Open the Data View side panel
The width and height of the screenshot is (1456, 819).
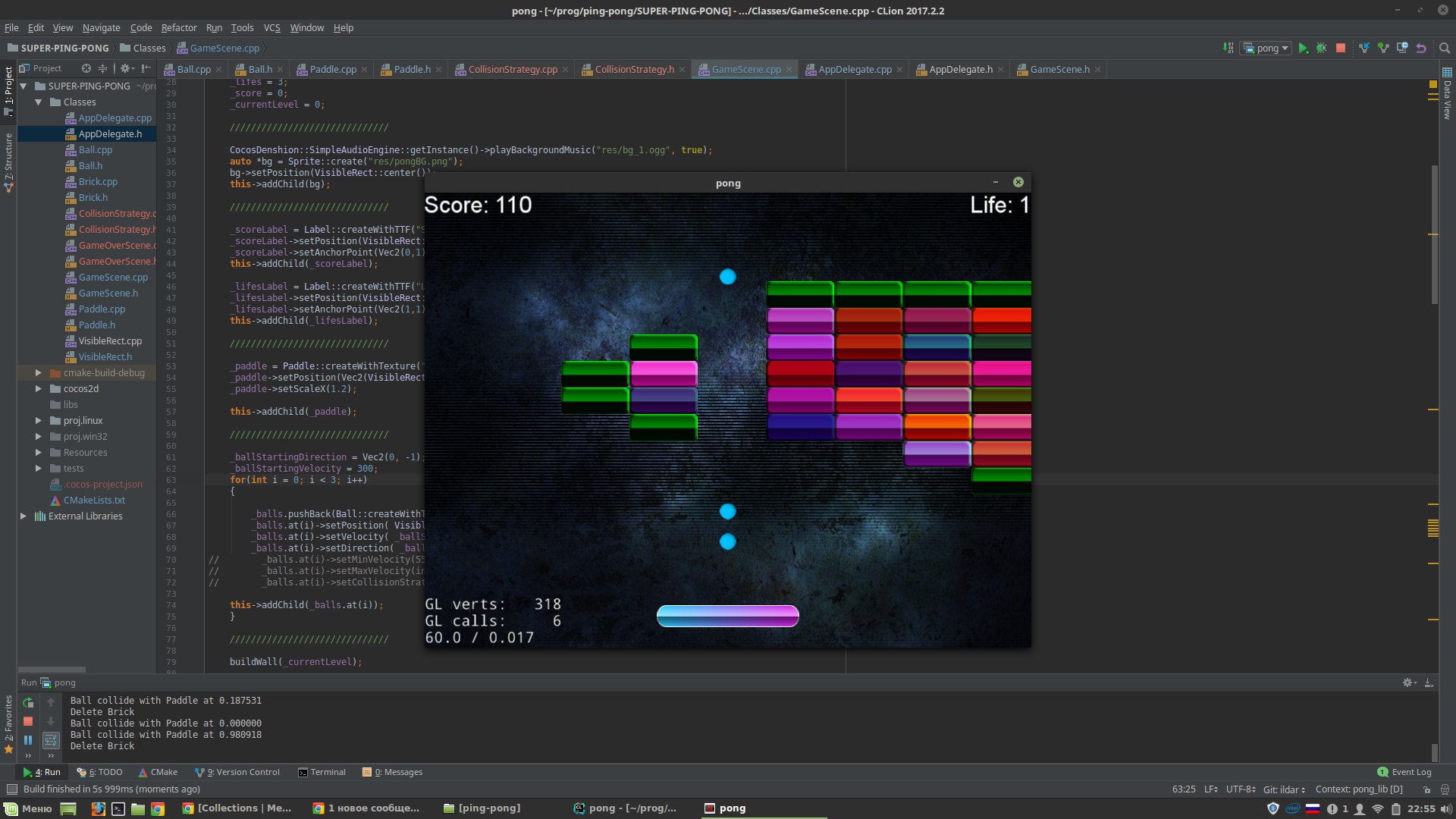tap(1447, 93)
